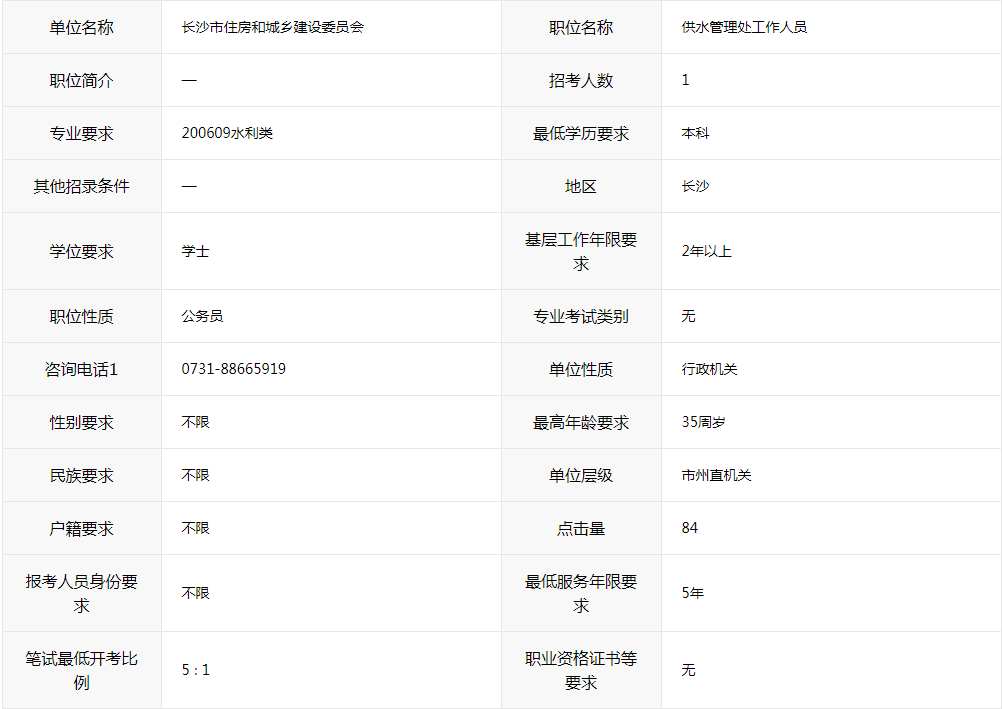Click the 地区 label
The image size is (1003, 709).
point(581,187)
